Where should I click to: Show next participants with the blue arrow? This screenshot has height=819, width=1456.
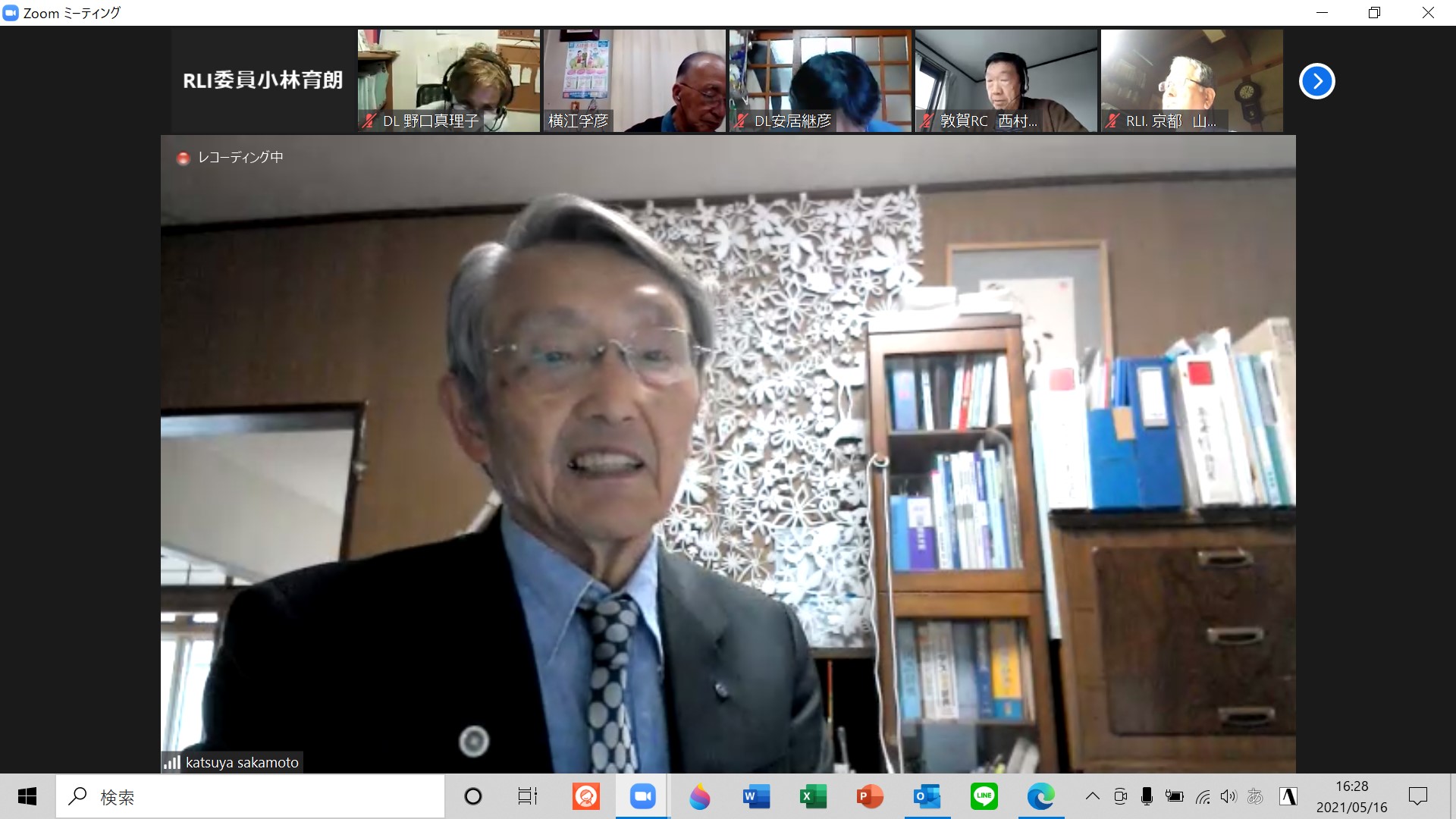coord(1316,81)
